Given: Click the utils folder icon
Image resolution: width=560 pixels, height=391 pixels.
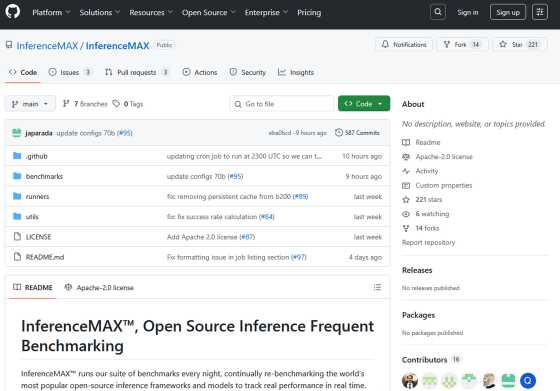Looking at the screenshot, I should pos(17,216).
